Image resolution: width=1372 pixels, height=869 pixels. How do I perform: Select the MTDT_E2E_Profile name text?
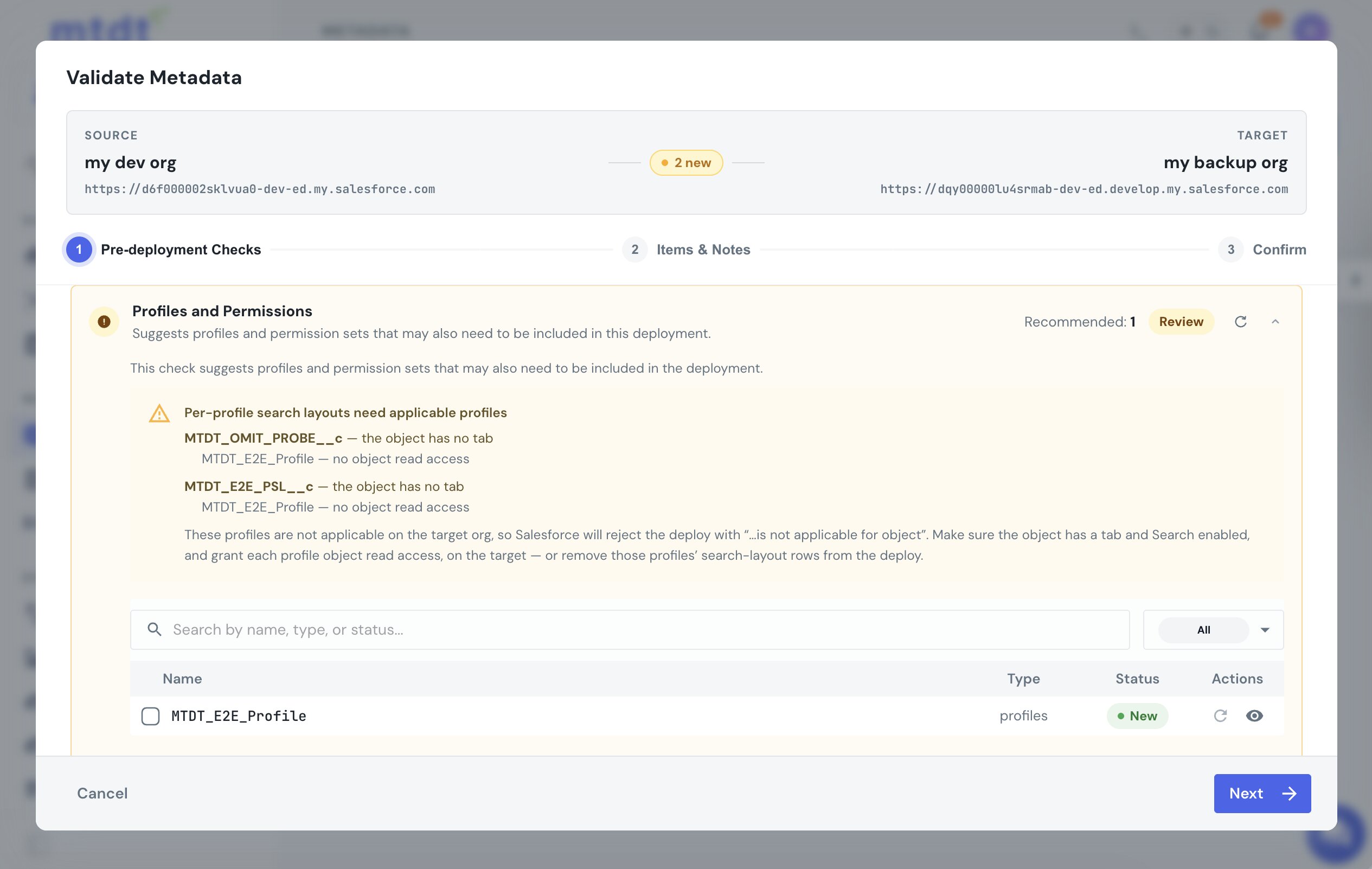239,716
